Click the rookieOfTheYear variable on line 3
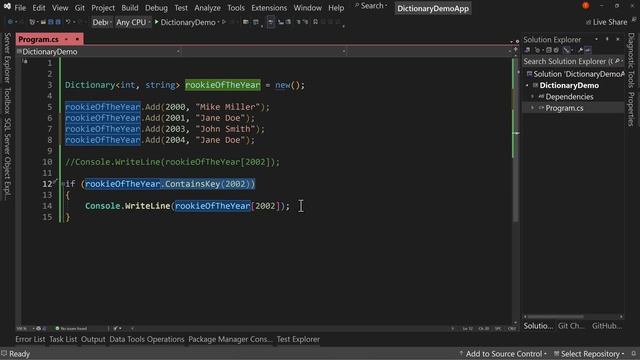This screenshot has width=640, height=360. point(222,85)
